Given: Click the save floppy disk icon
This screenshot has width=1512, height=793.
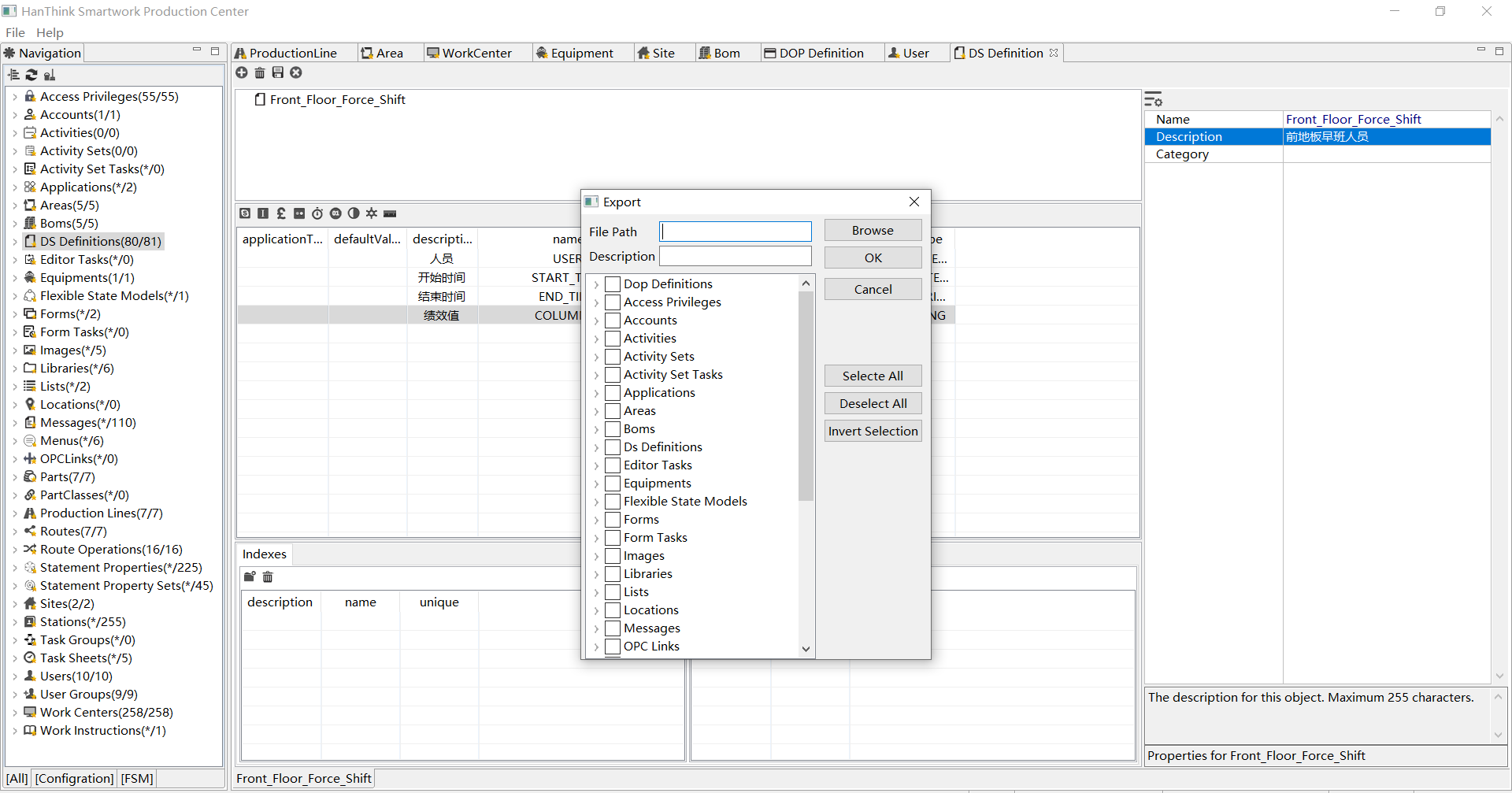Looking at the screenshot, I should pyautogui.click(x=278, y=72).
